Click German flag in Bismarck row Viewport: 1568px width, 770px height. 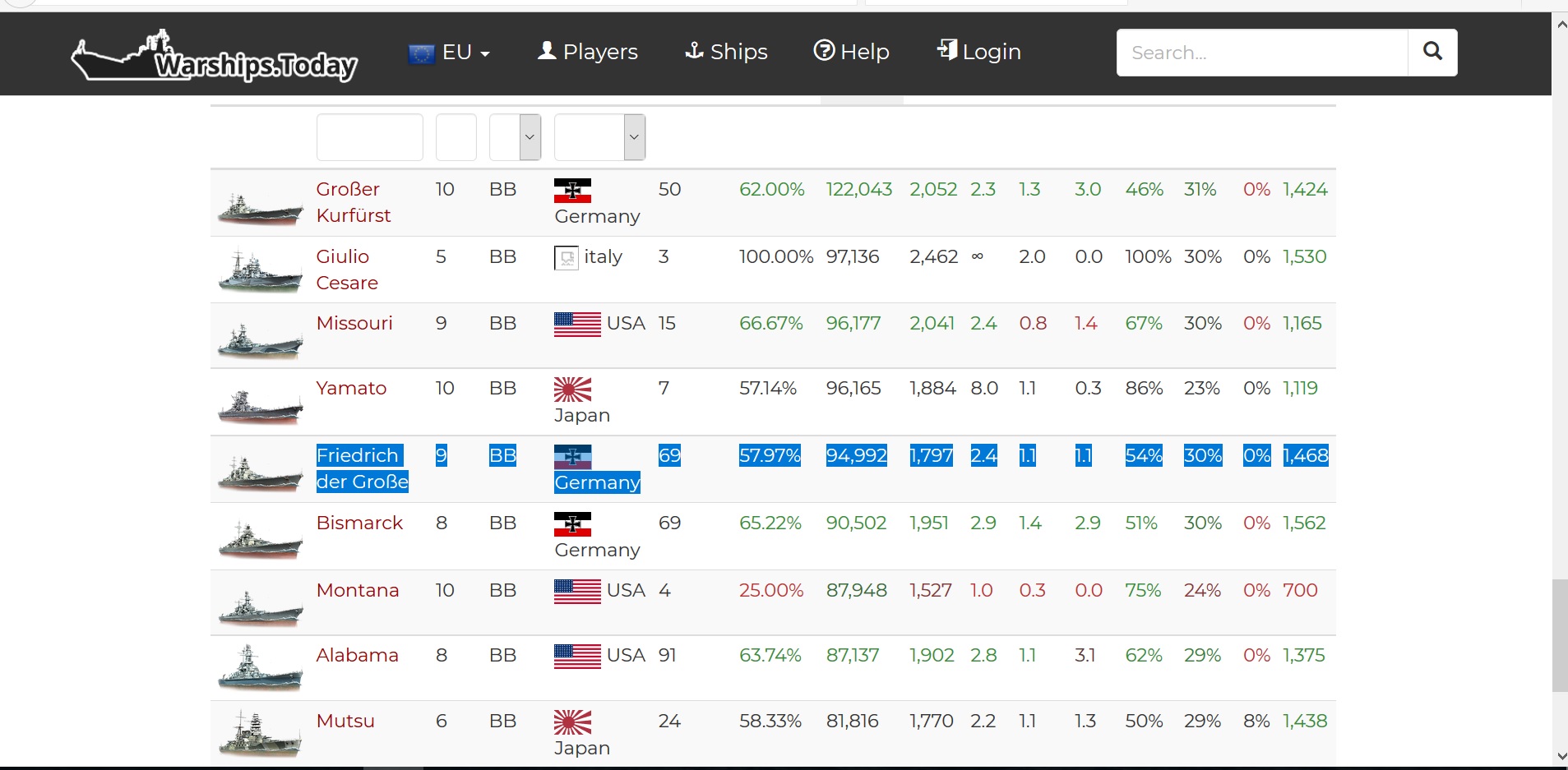(573, 524)
